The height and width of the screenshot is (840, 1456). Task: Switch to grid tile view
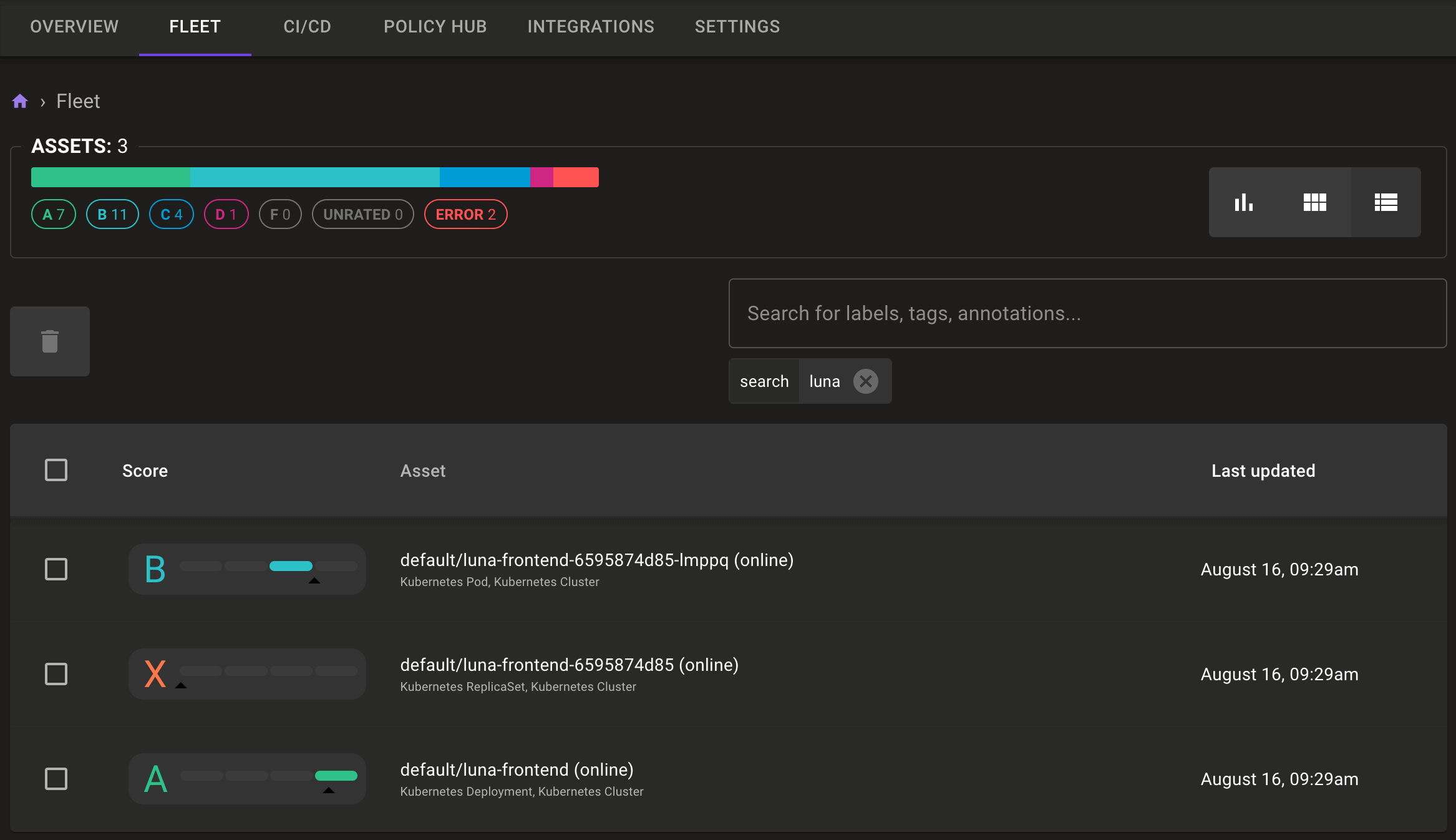1314,202
